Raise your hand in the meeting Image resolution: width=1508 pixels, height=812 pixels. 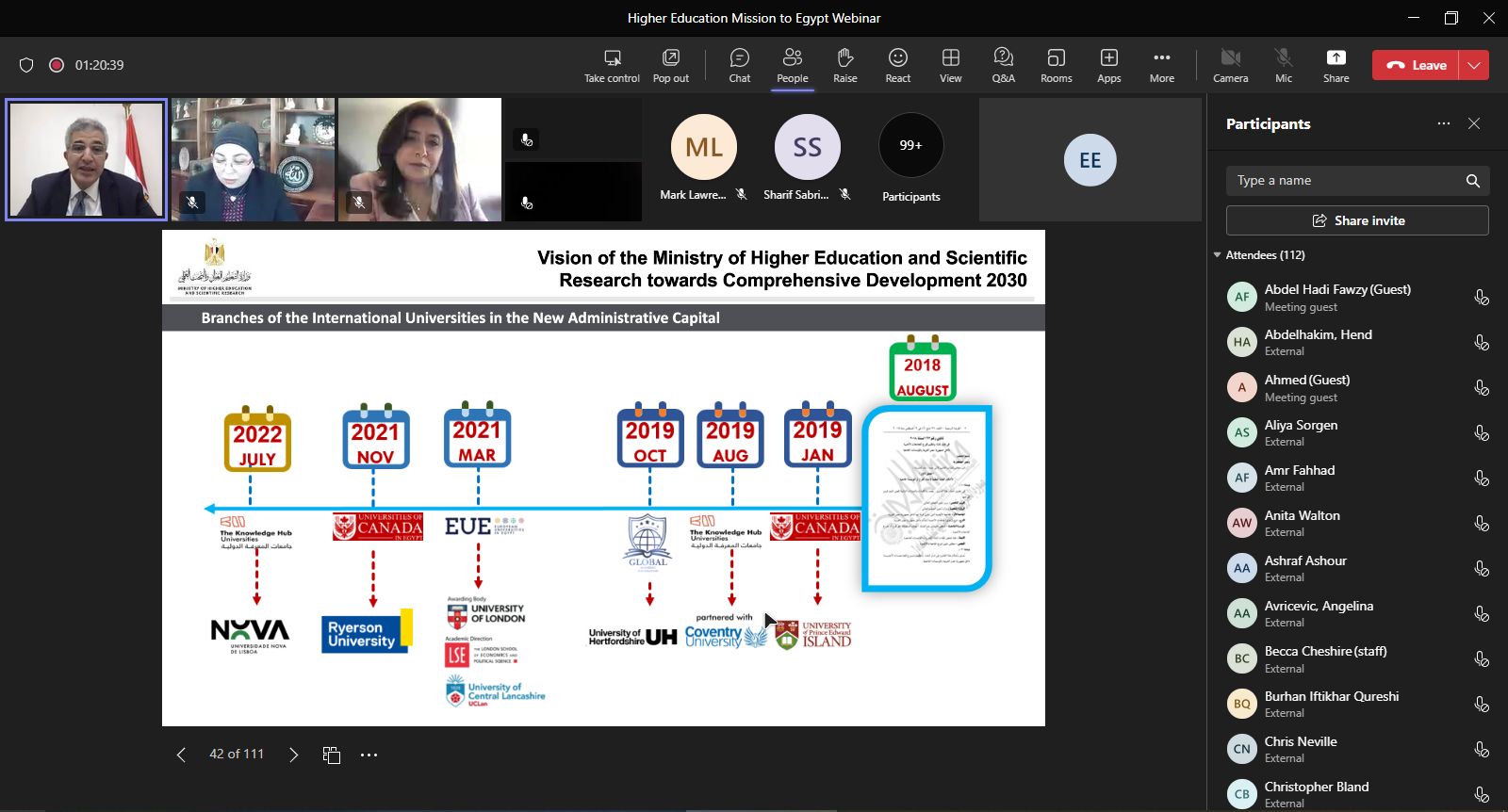pyautogui.click(x=844, y=65)
